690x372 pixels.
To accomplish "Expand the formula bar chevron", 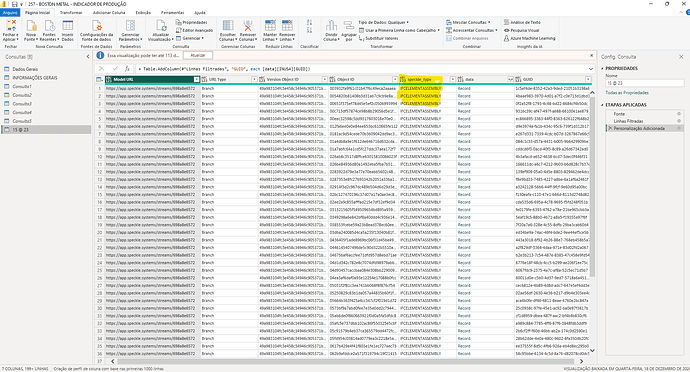I will tap(591, 69).
